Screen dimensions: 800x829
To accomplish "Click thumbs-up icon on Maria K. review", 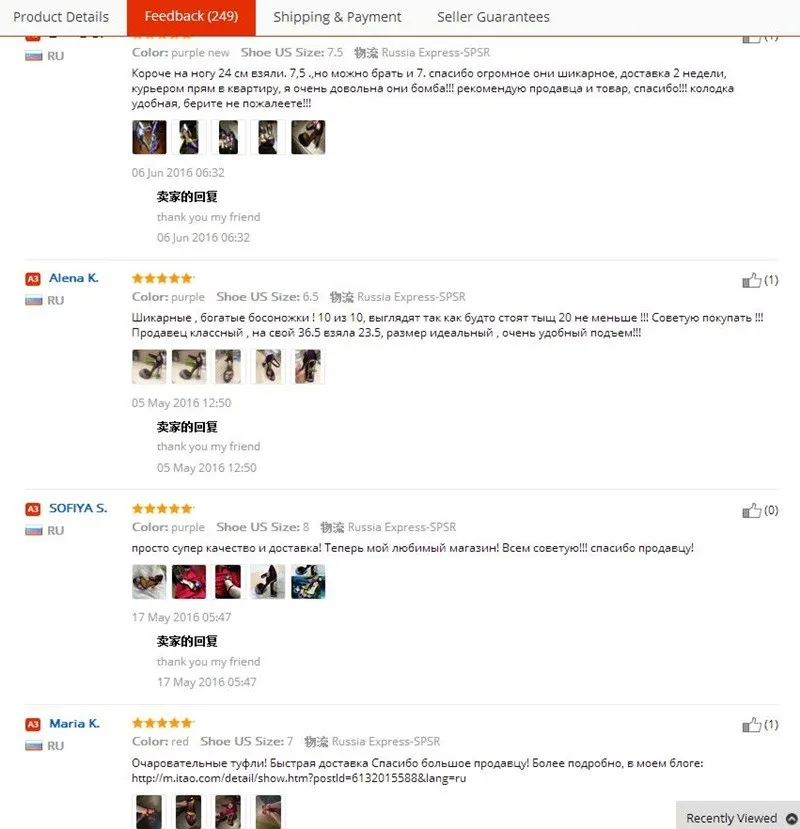I will [751, 724].
